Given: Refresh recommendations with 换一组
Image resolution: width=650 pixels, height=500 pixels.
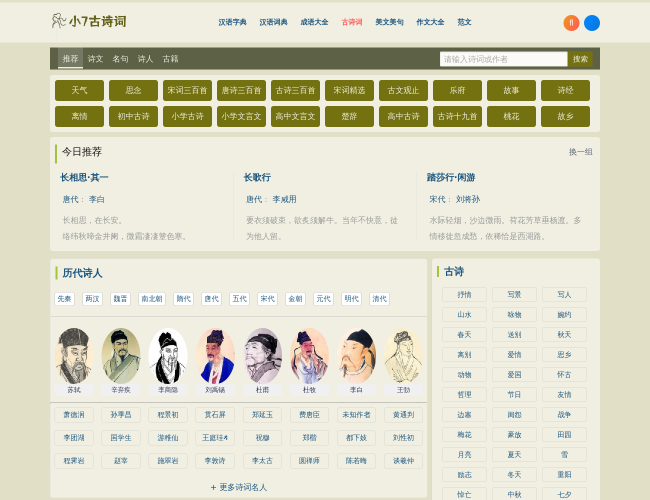Looking at the screenshot, I should coord(580,152).
